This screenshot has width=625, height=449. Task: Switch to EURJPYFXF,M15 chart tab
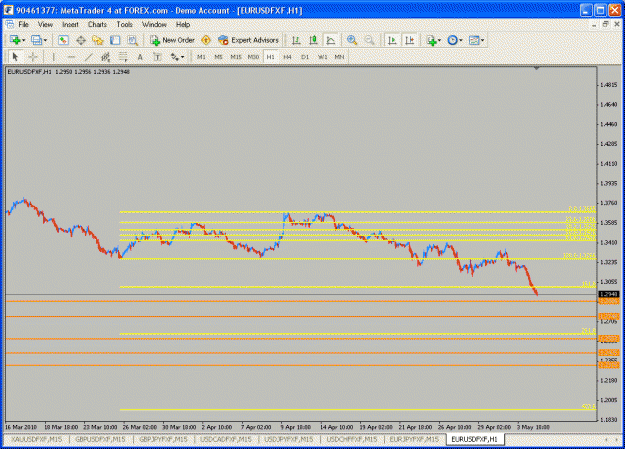(x=414, y=439)
